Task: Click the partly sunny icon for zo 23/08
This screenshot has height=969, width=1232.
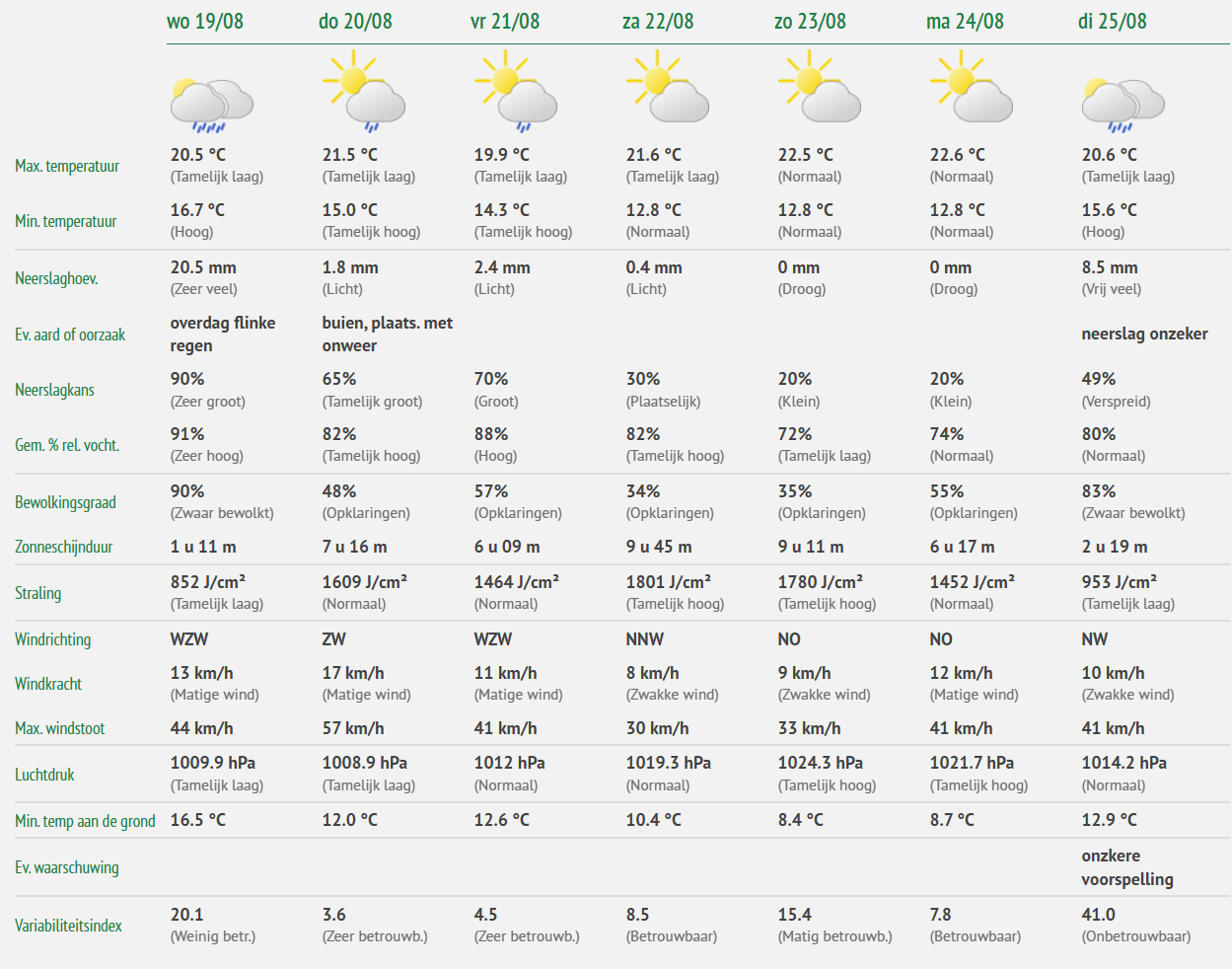Action: [x=820, y=87]
